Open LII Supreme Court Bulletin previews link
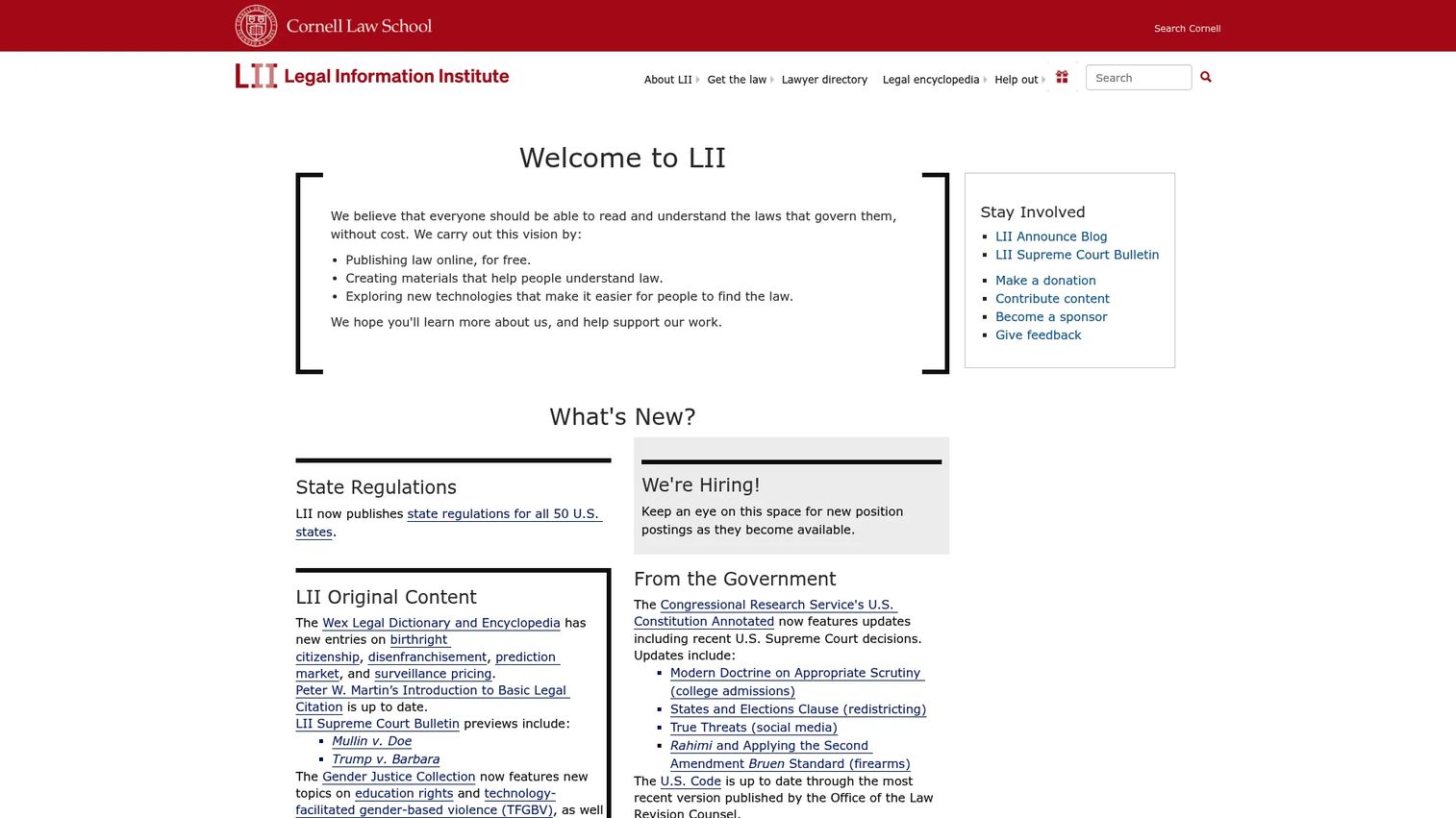 pos(377,724)
